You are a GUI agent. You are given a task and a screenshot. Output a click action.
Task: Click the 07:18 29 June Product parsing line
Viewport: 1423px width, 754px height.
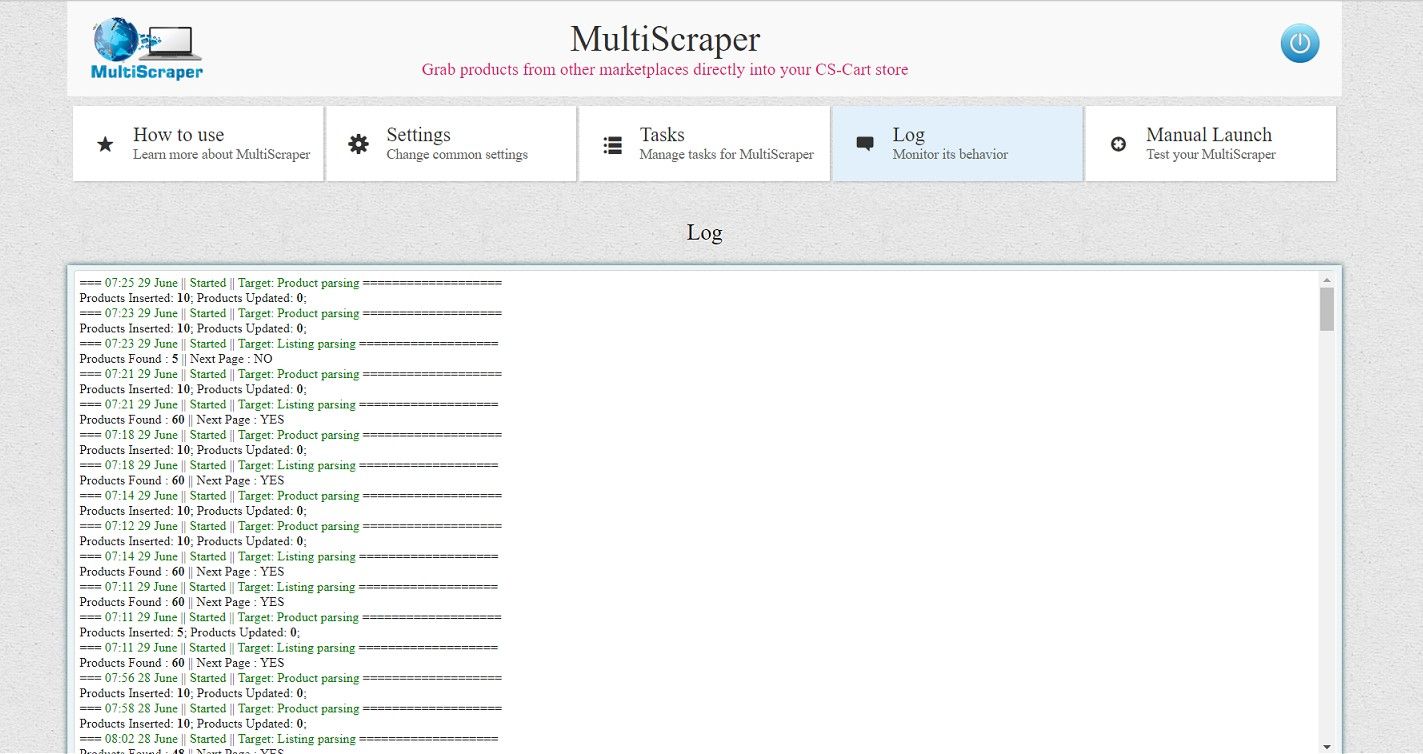(x=291, y=435)
